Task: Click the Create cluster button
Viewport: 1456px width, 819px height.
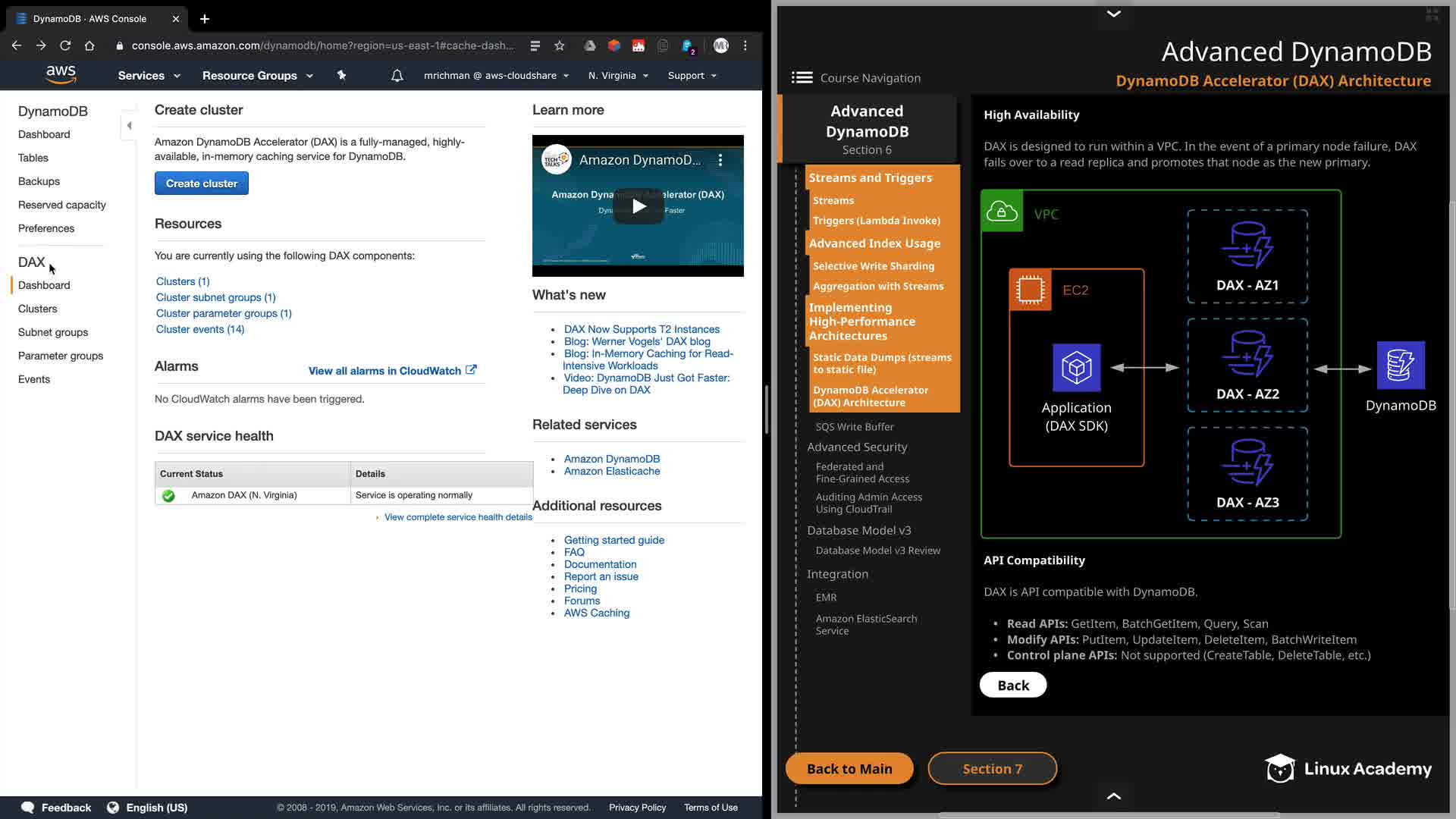Action: tap(201, 184)
